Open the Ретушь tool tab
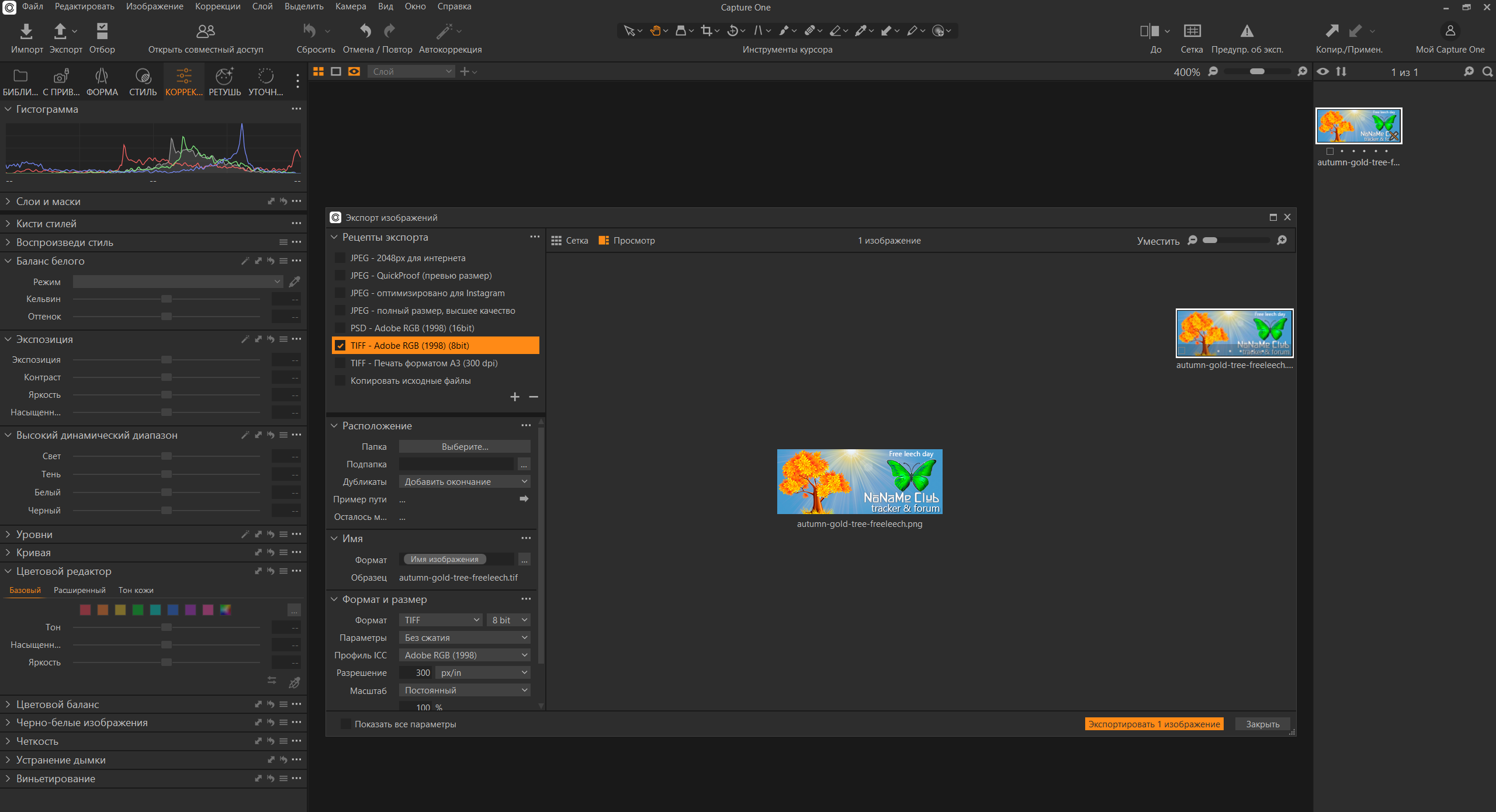1496x812 pixels. tap(224, 82)
